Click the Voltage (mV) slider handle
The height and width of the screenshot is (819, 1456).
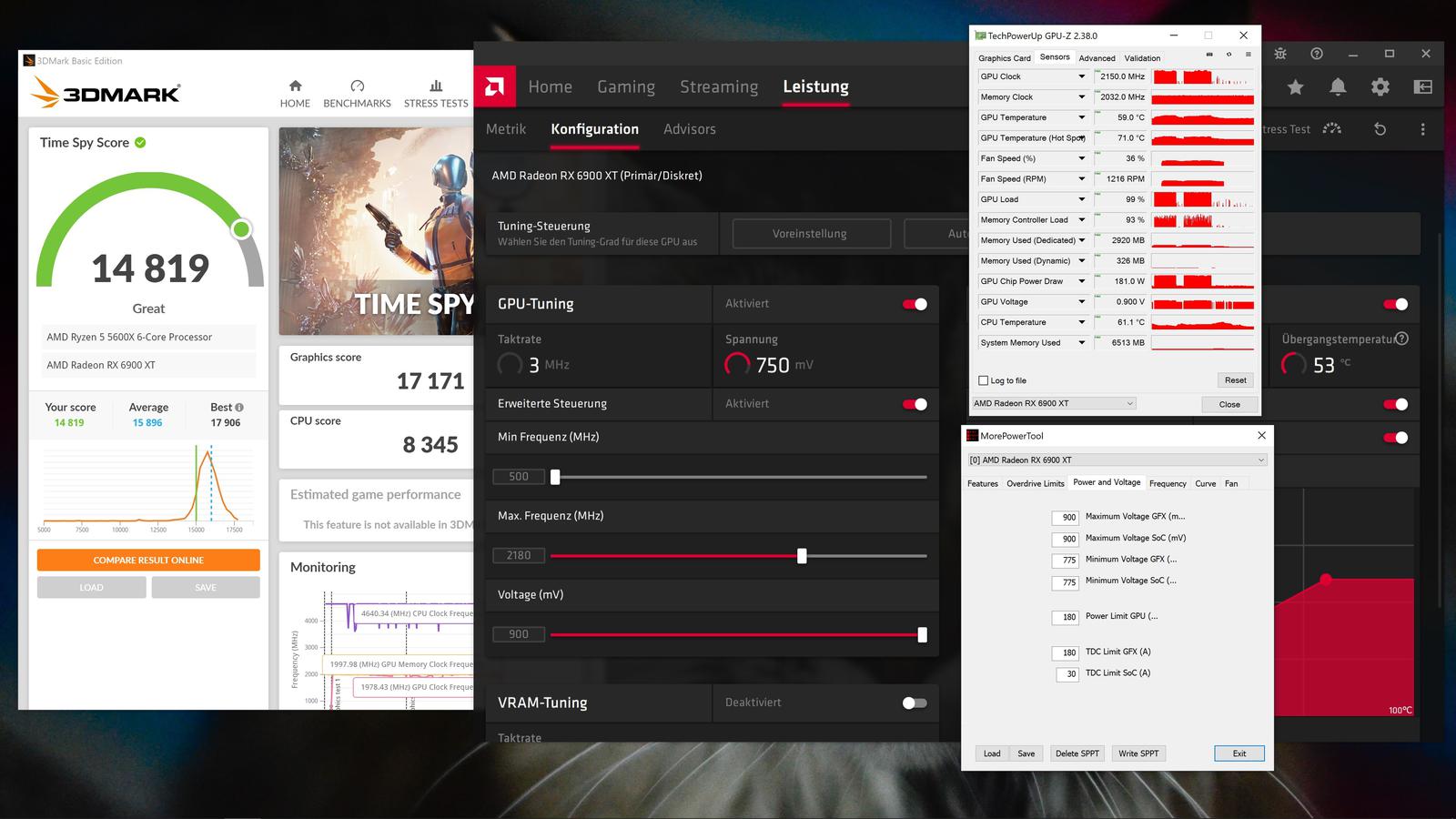click(x=923, y=635)
